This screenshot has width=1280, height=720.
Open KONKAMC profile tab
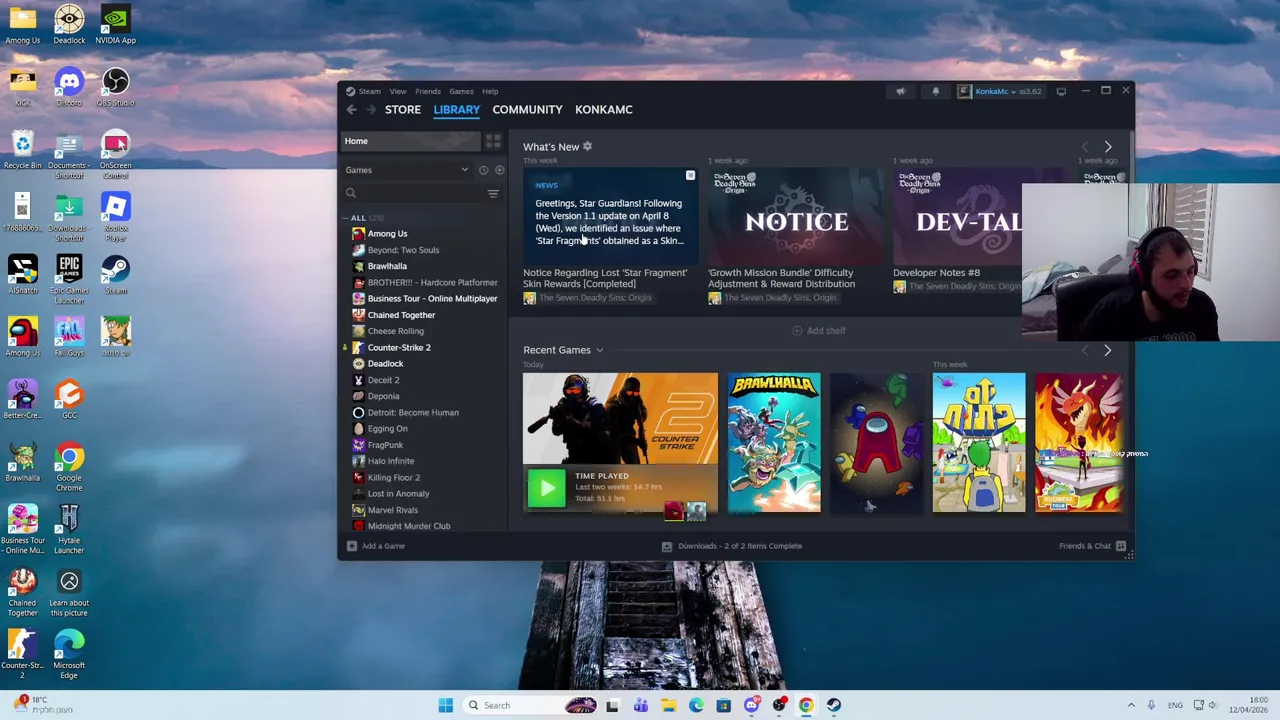click(604, 110)
